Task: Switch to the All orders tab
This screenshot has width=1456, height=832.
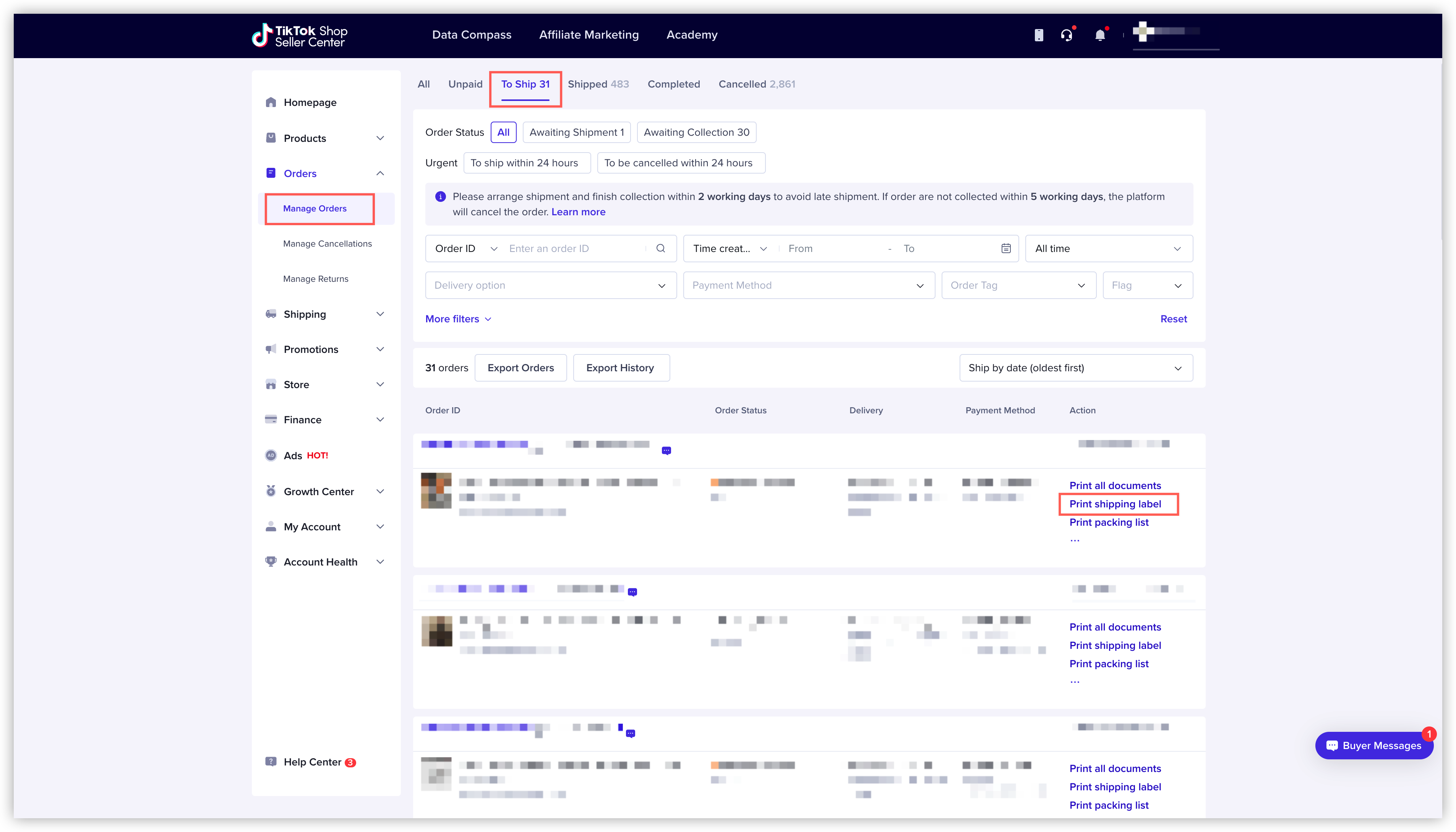Action: pyautogui.click(x=423, y=84)
